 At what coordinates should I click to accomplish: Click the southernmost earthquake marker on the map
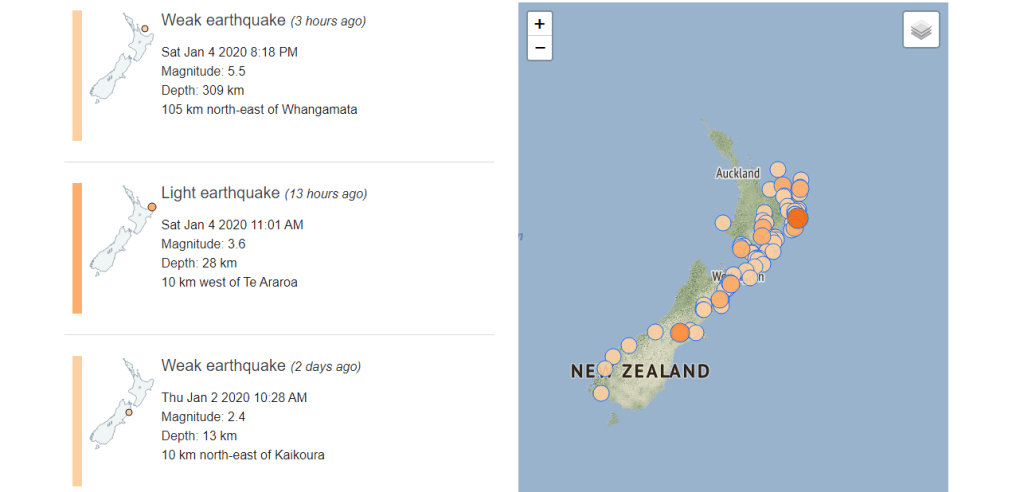tap(601, 393)
